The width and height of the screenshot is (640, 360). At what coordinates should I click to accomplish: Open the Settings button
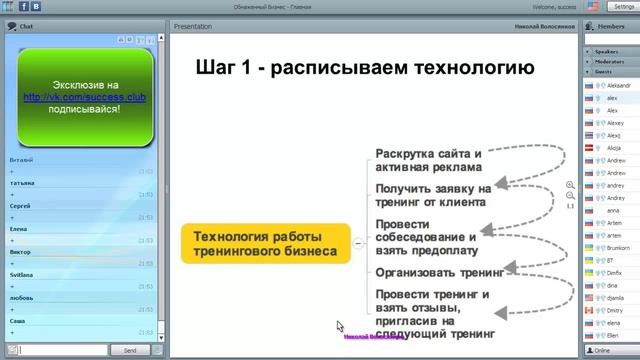coord(623,7)
